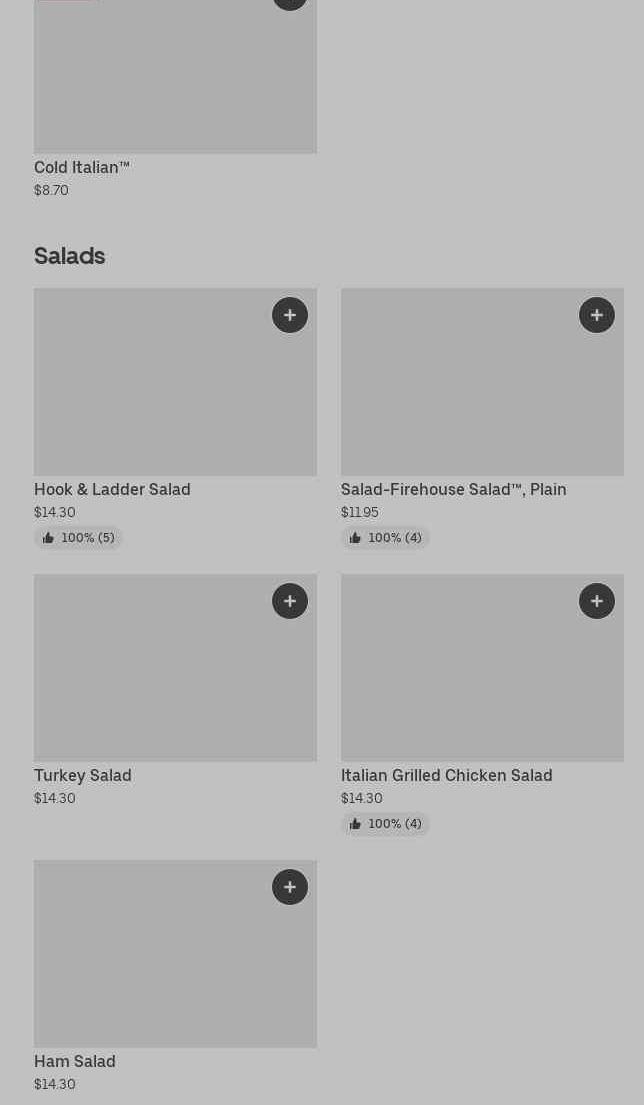Select the Hook & Ladder Salad title
This screenshot has height=1105, width=644.
[112, 489]
